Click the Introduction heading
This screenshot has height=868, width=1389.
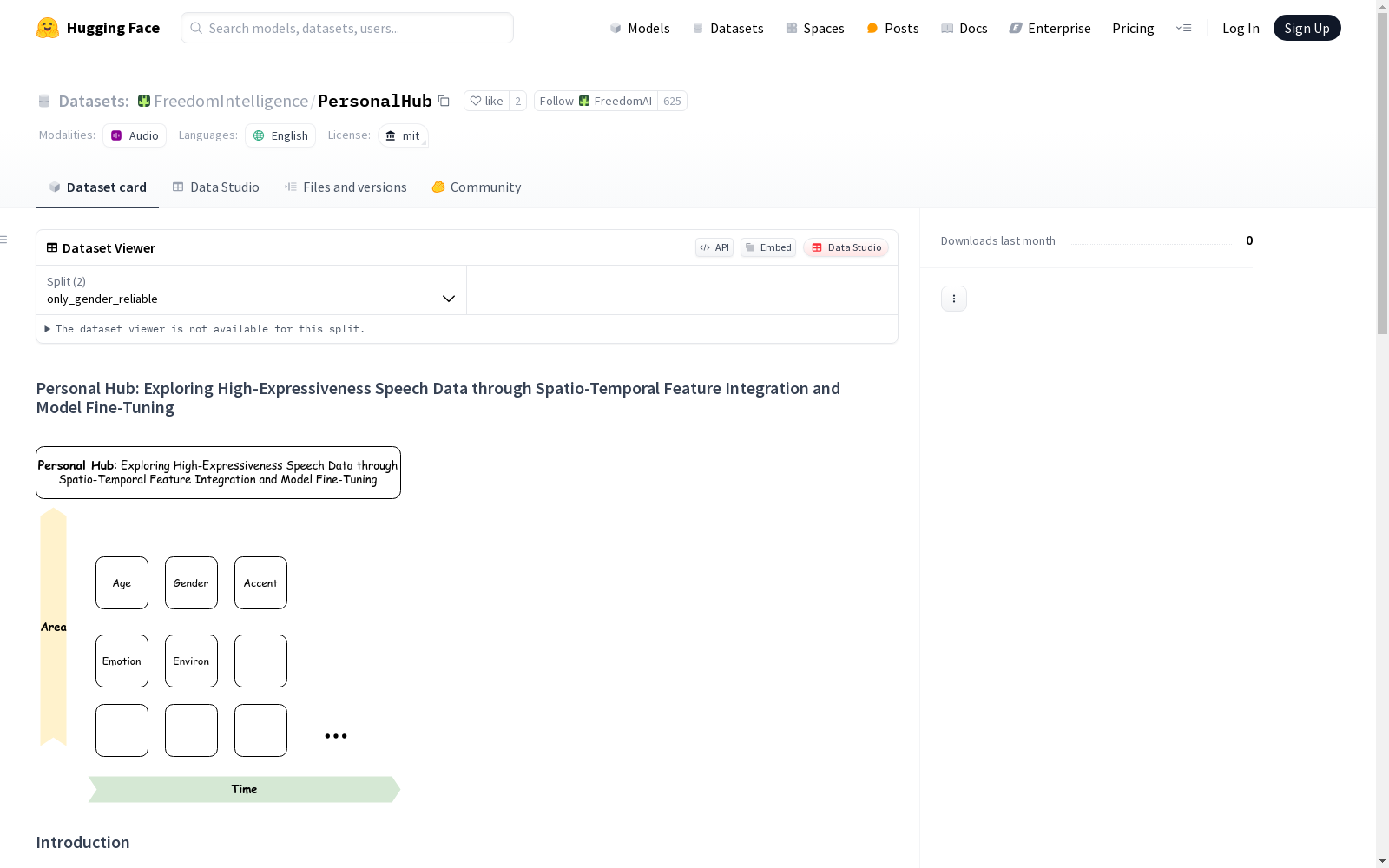(82, 842)
